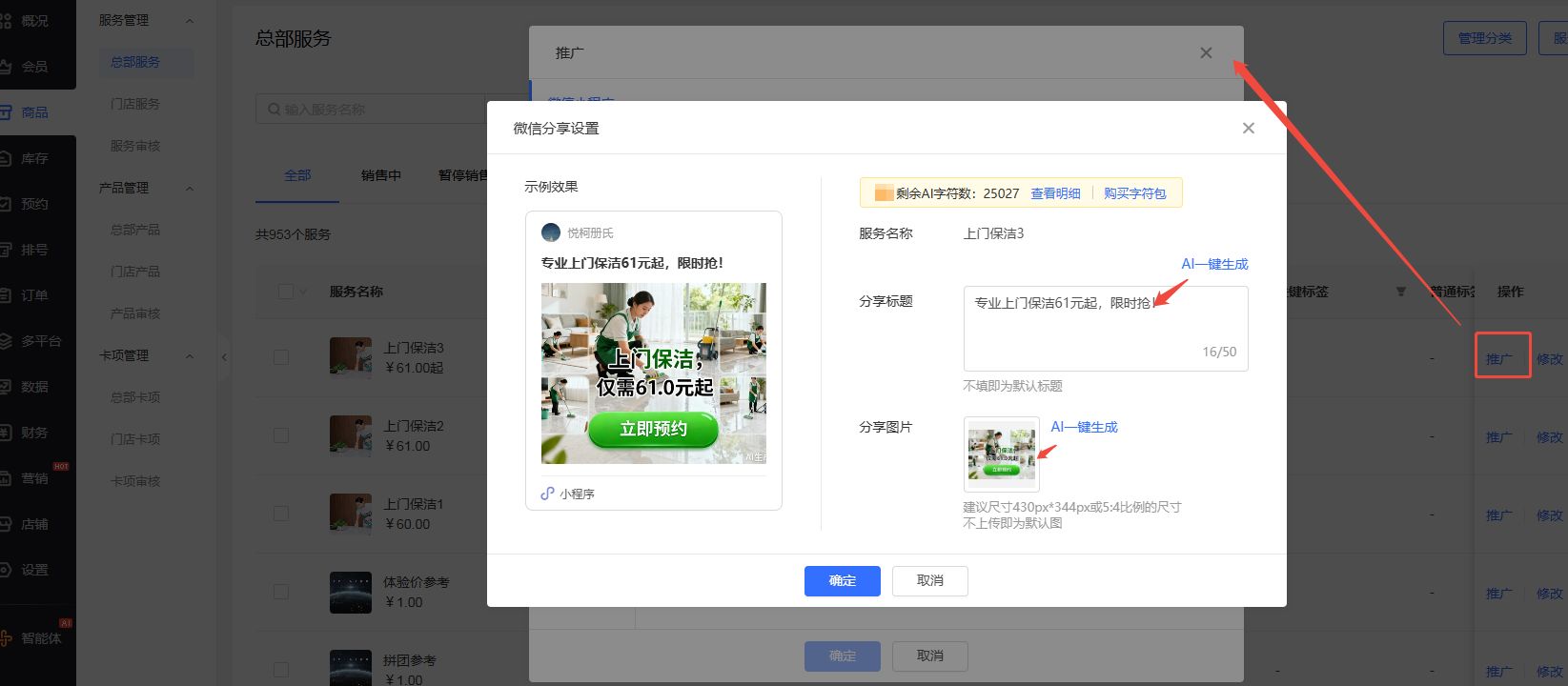
Task: Collapse the 产品管理 menu section
Action: point(189,189)
